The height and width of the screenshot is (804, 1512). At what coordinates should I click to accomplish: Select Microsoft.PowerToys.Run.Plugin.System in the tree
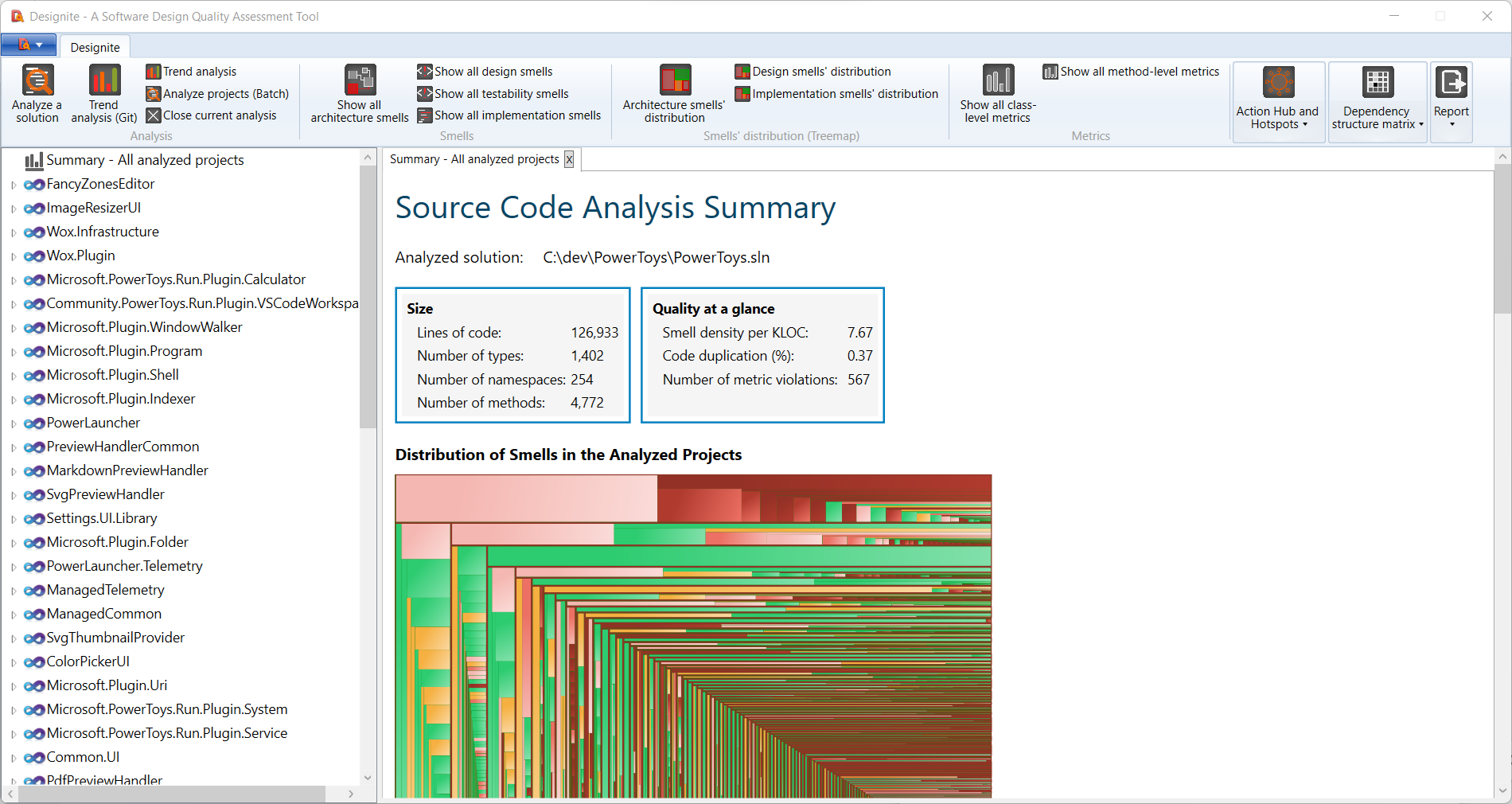(x=167, y=709)
